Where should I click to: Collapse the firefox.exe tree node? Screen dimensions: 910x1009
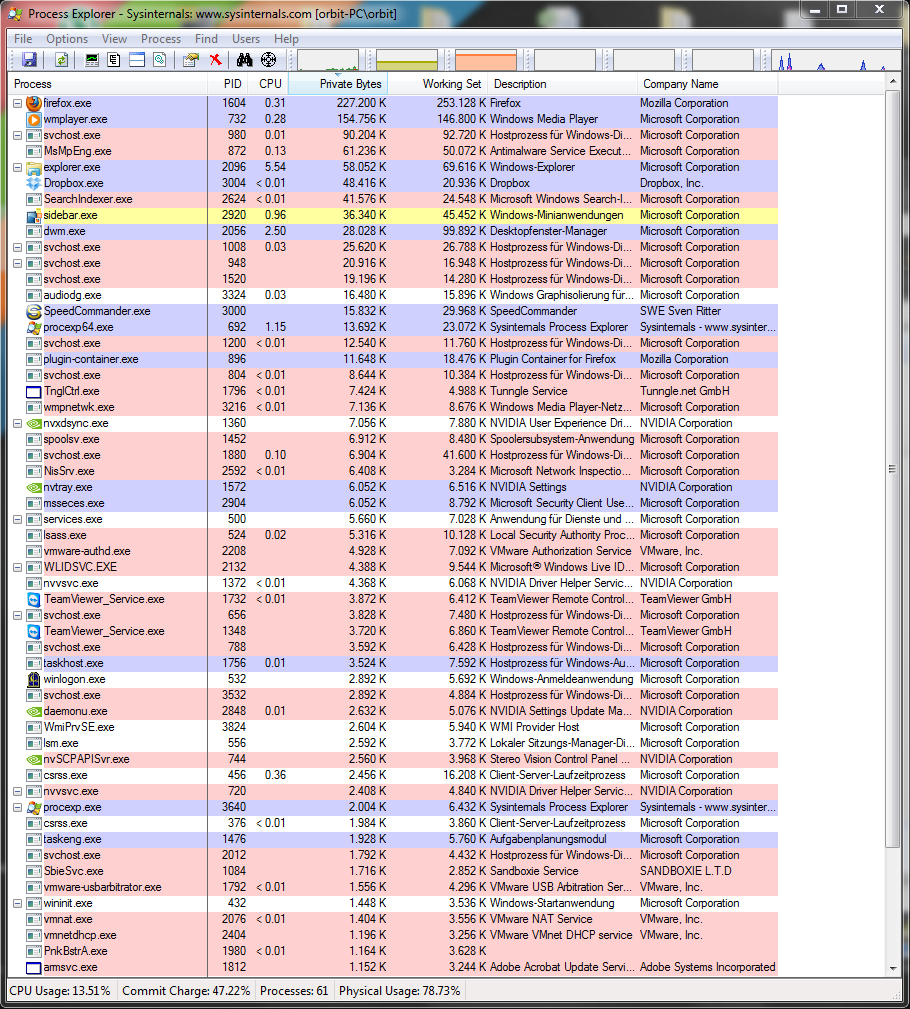[x=18, y=103]
